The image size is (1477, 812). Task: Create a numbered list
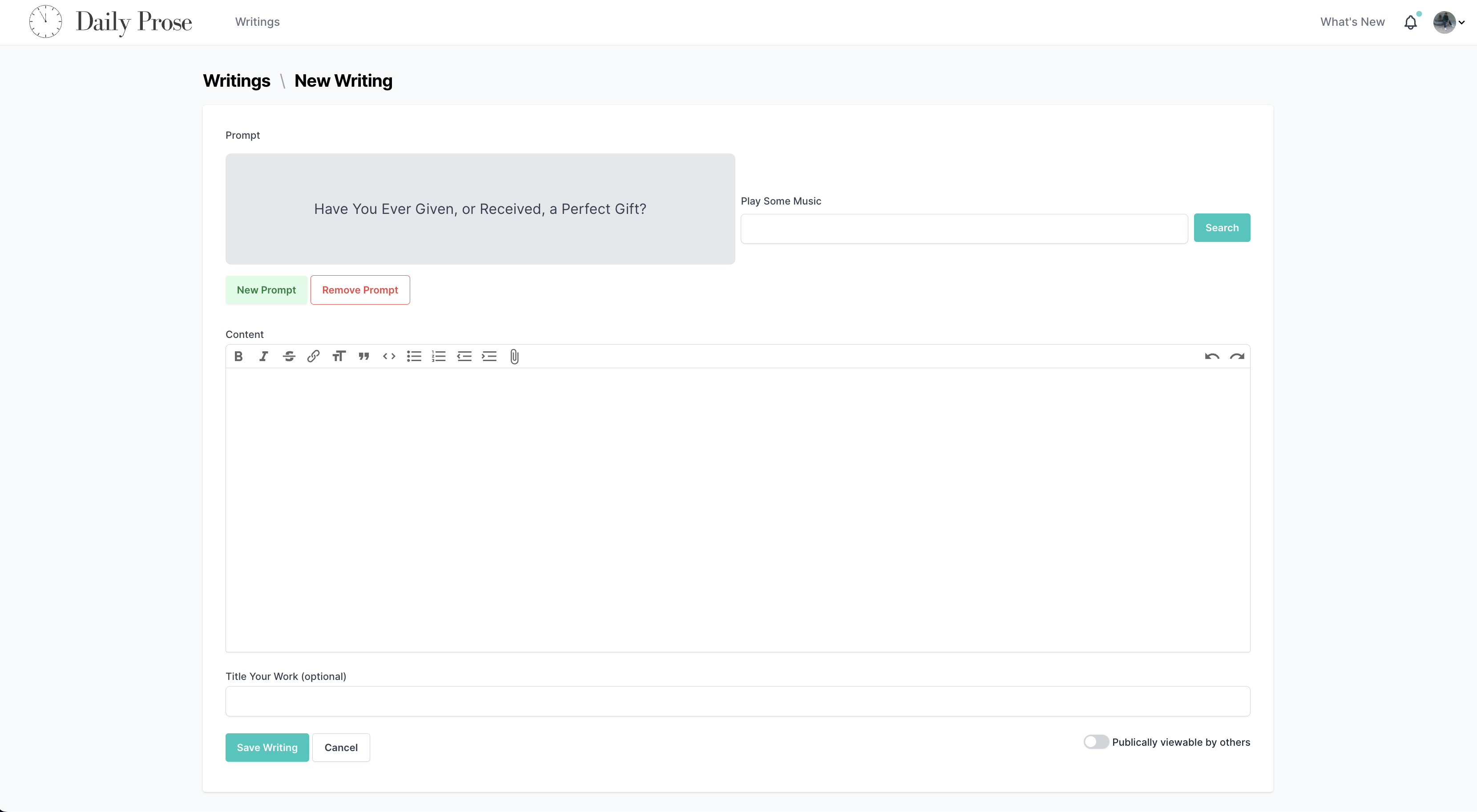pyautogui.click(x=439, y=357)
